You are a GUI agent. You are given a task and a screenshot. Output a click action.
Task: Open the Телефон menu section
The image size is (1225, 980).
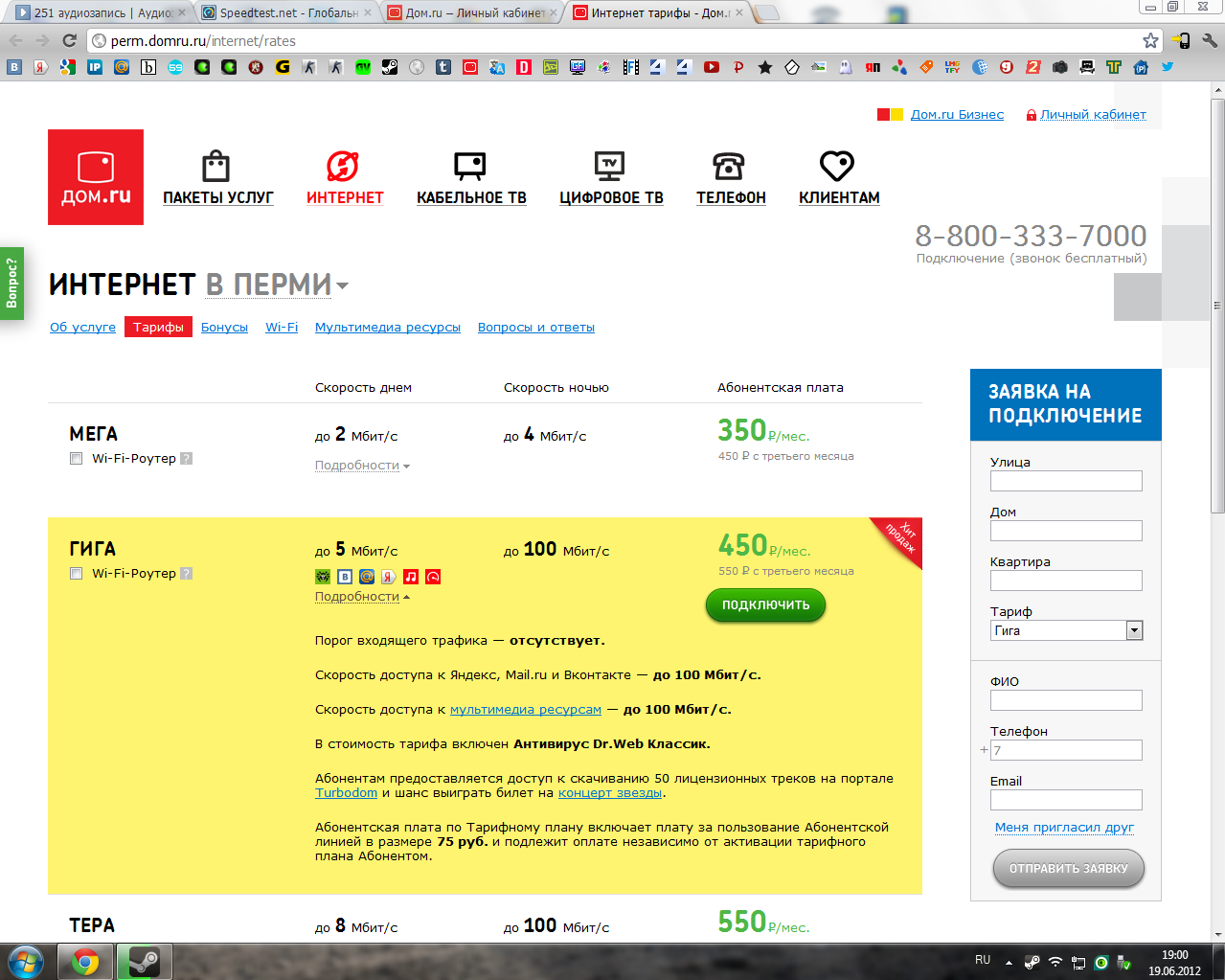[x=731, y=178]
